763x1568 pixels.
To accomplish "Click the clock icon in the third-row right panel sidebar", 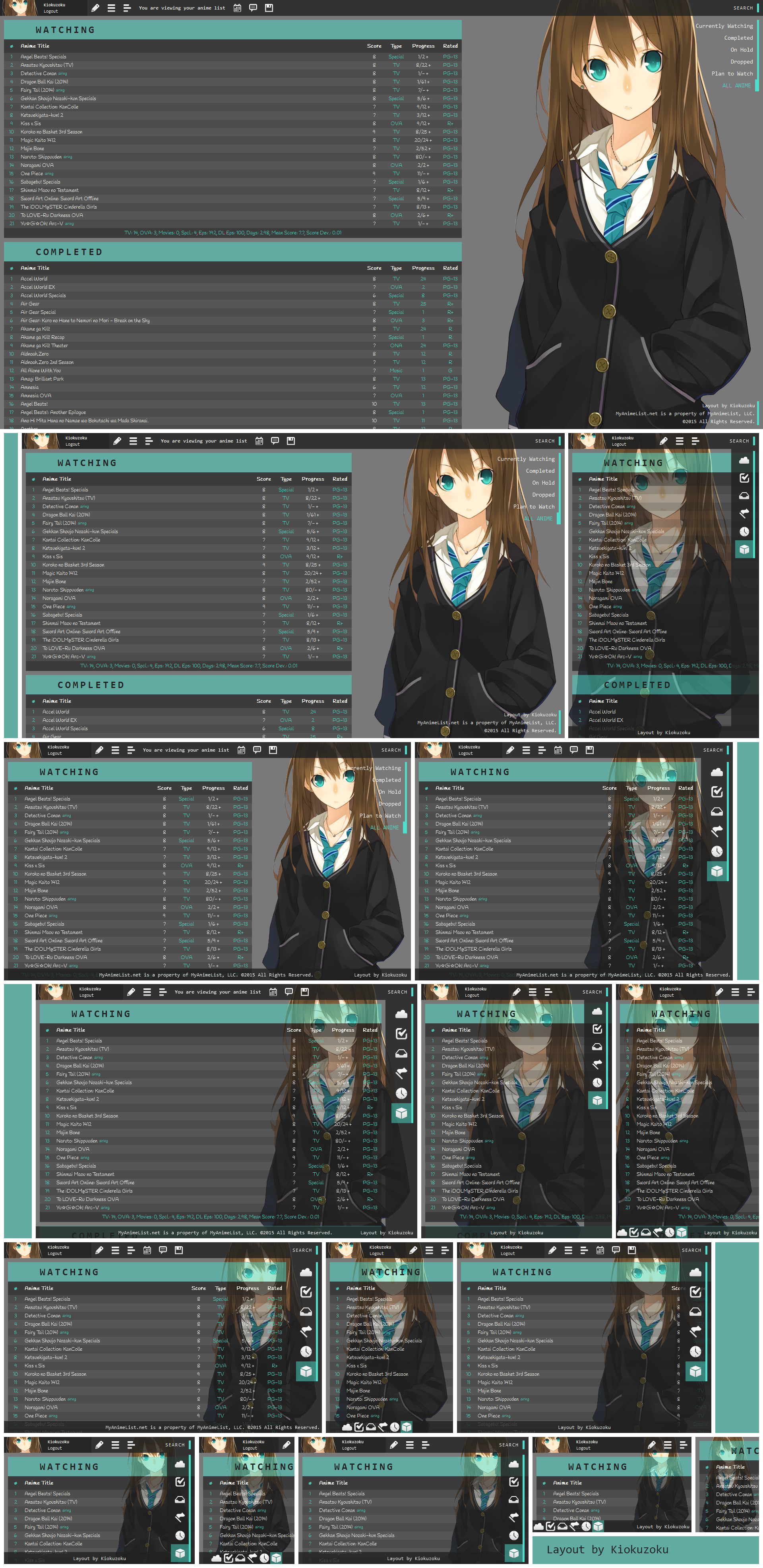I will pos(717,851).
